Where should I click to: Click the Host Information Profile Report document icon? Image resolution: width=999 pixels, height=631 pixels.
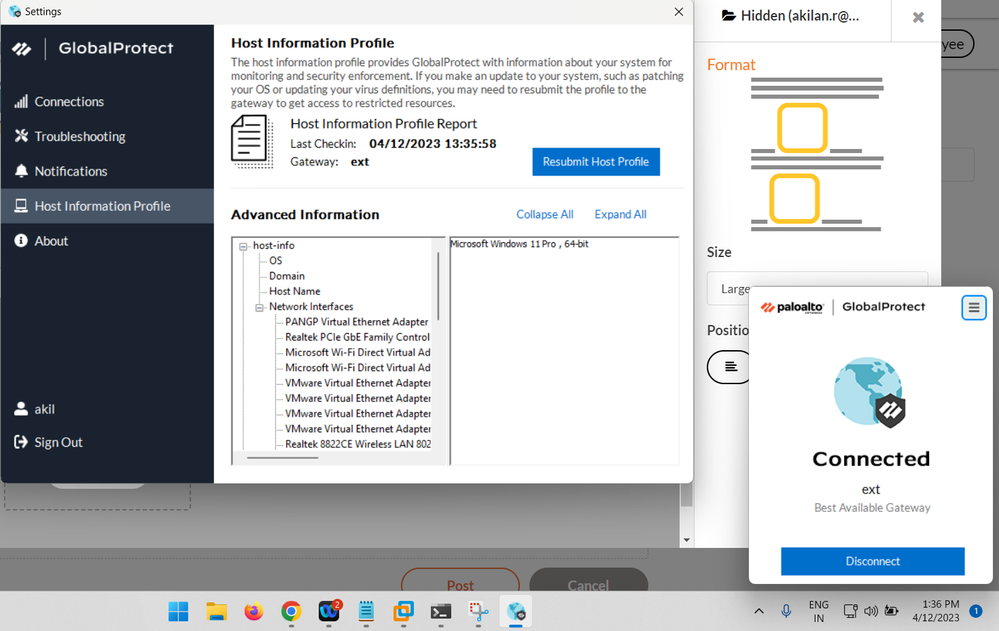point(252,141)
